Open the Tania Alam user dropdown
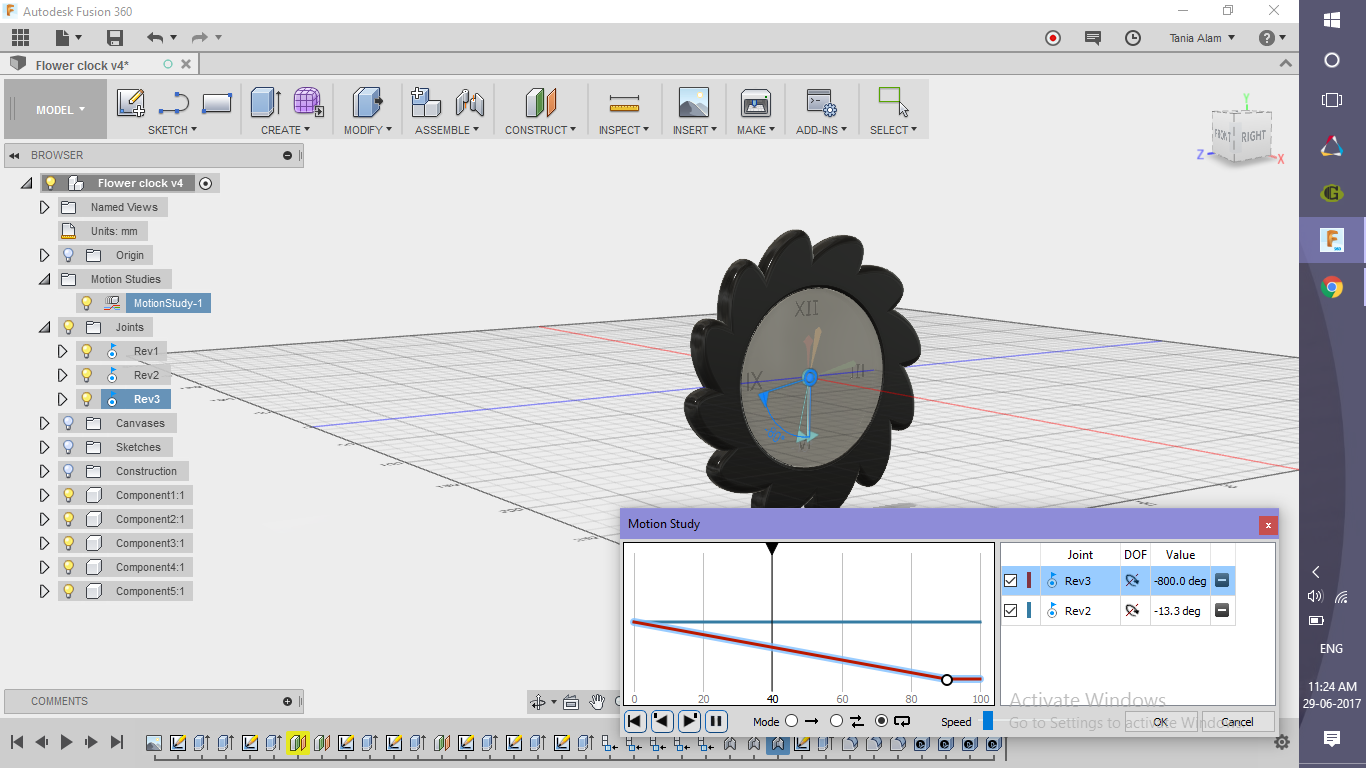 coord(1202,38)
